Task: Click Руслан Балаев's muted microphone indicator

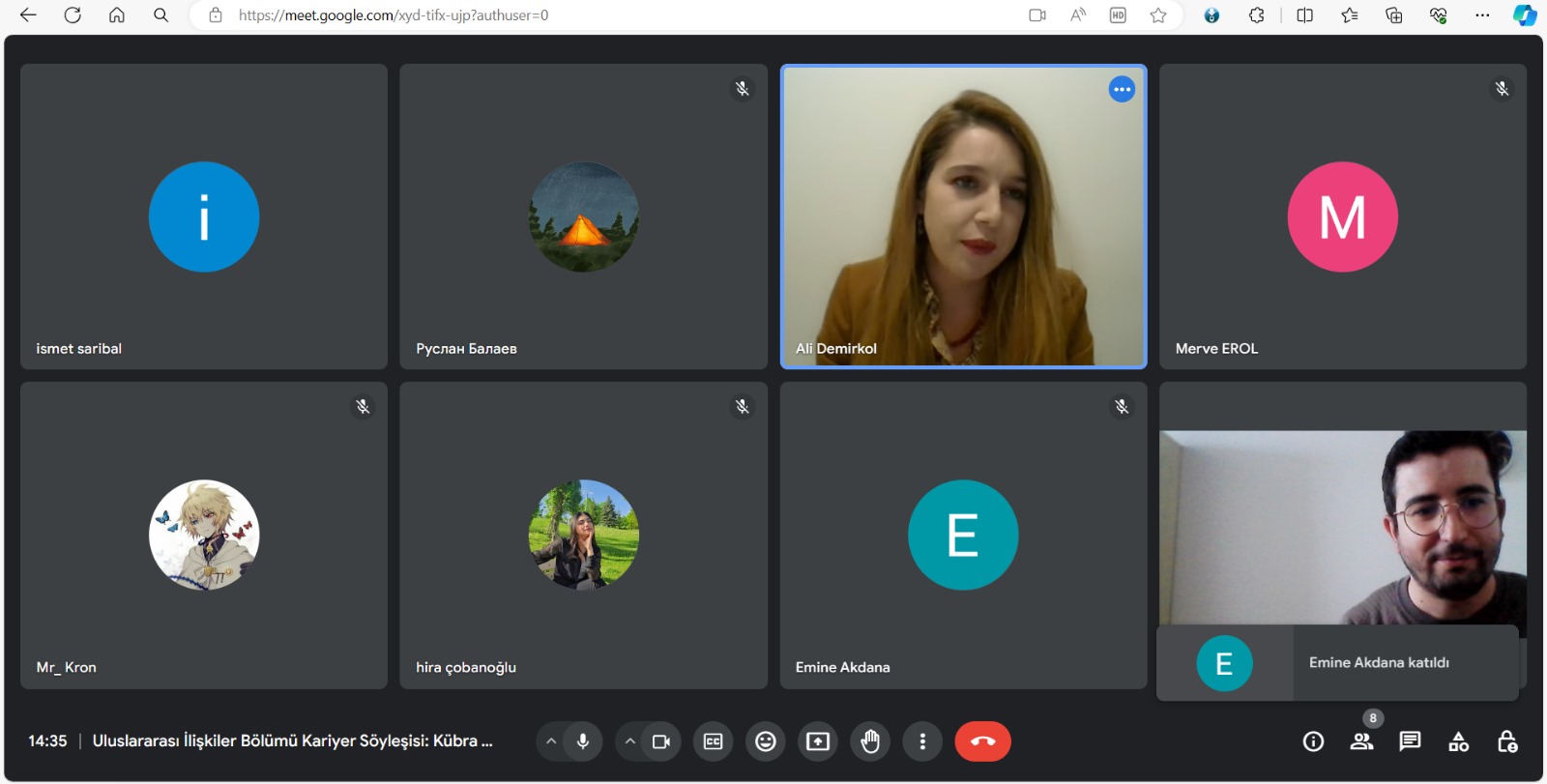Action: click(x=742, y=89)
